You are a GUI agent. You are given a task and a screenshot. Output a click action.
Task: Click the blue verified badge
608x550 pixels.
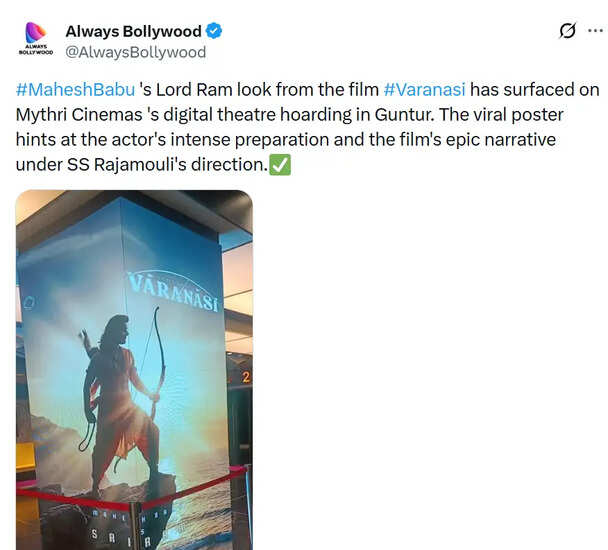point(214,31)
